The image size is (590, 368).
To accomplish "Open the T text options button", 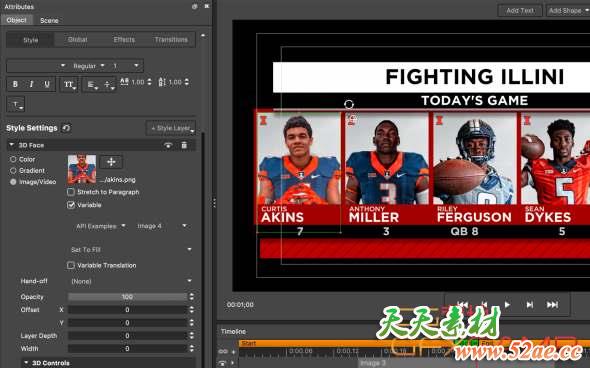I will point(15,105).
